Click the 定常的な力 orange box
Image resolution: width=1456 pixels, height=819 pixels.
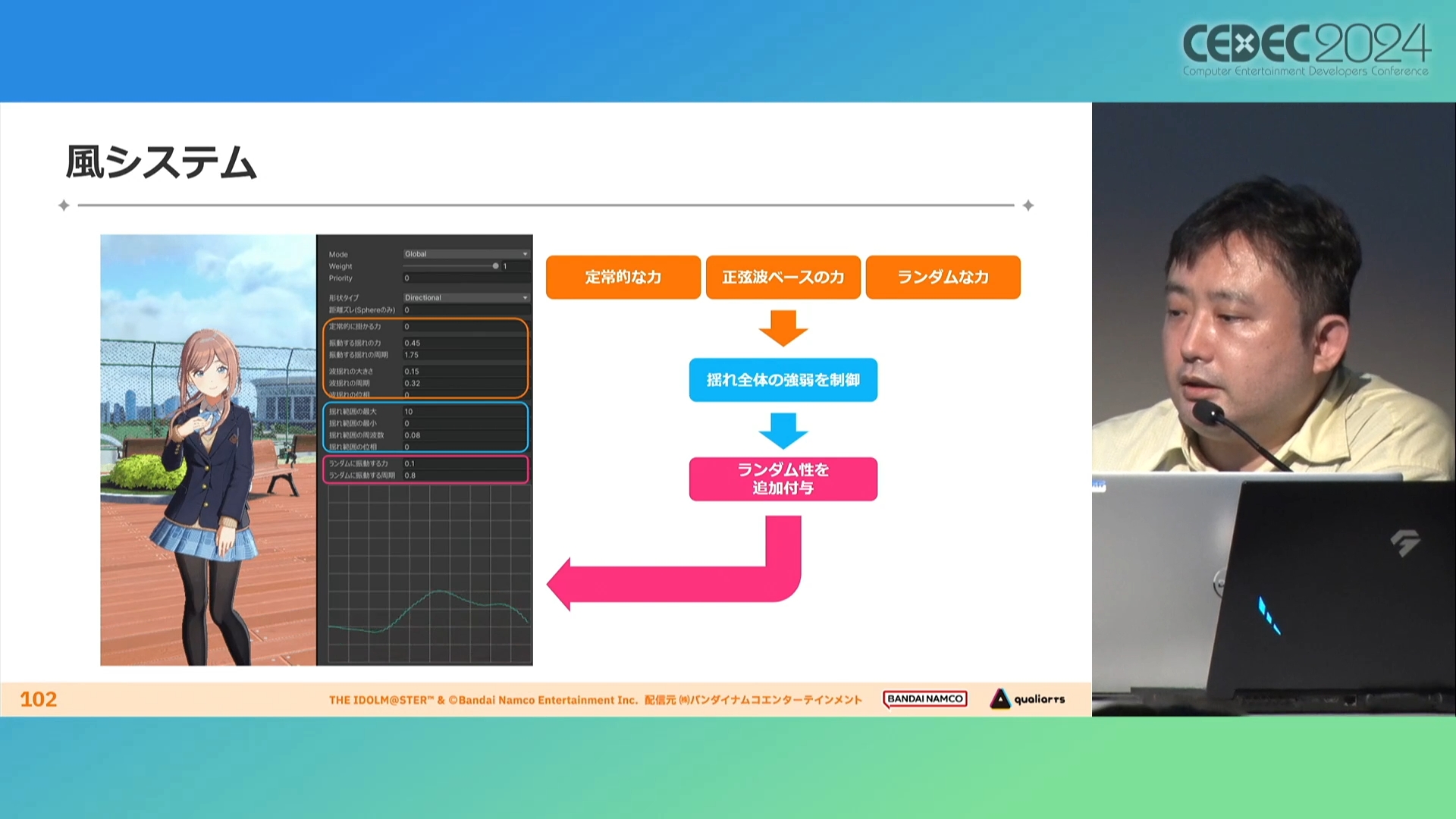[x=623, y=277]
